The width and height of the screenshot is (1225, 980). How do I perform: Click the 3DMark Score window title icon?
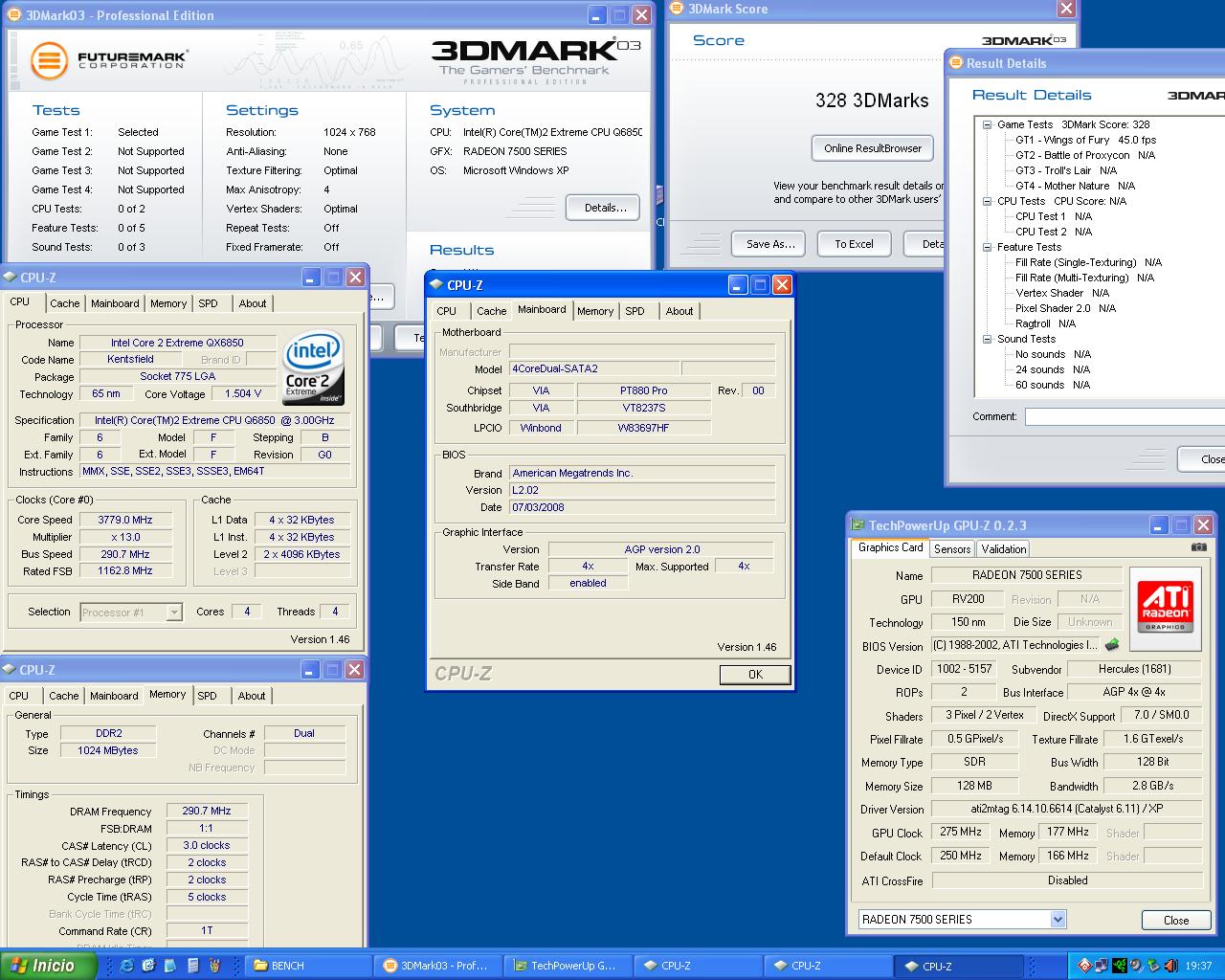[678, 9]
